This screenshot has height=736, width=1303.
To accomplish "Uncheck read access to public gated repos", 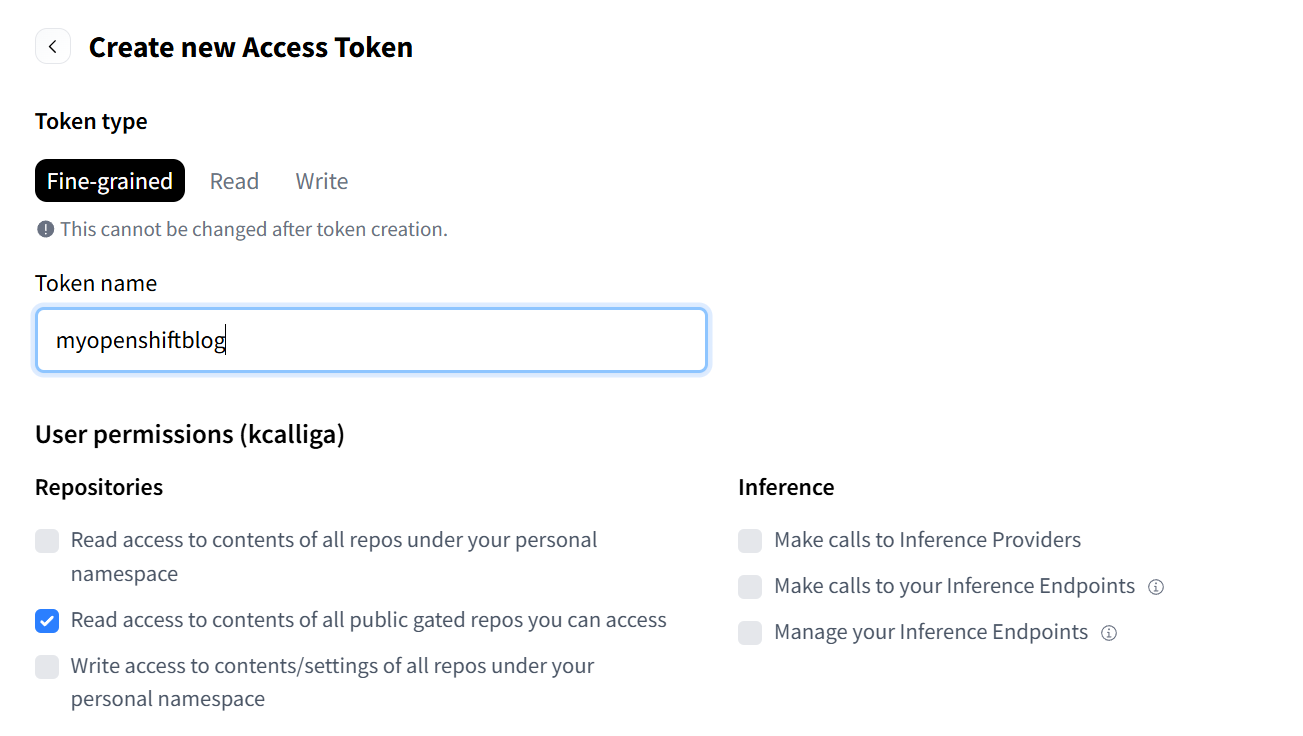I will click(x=47, y=621).
